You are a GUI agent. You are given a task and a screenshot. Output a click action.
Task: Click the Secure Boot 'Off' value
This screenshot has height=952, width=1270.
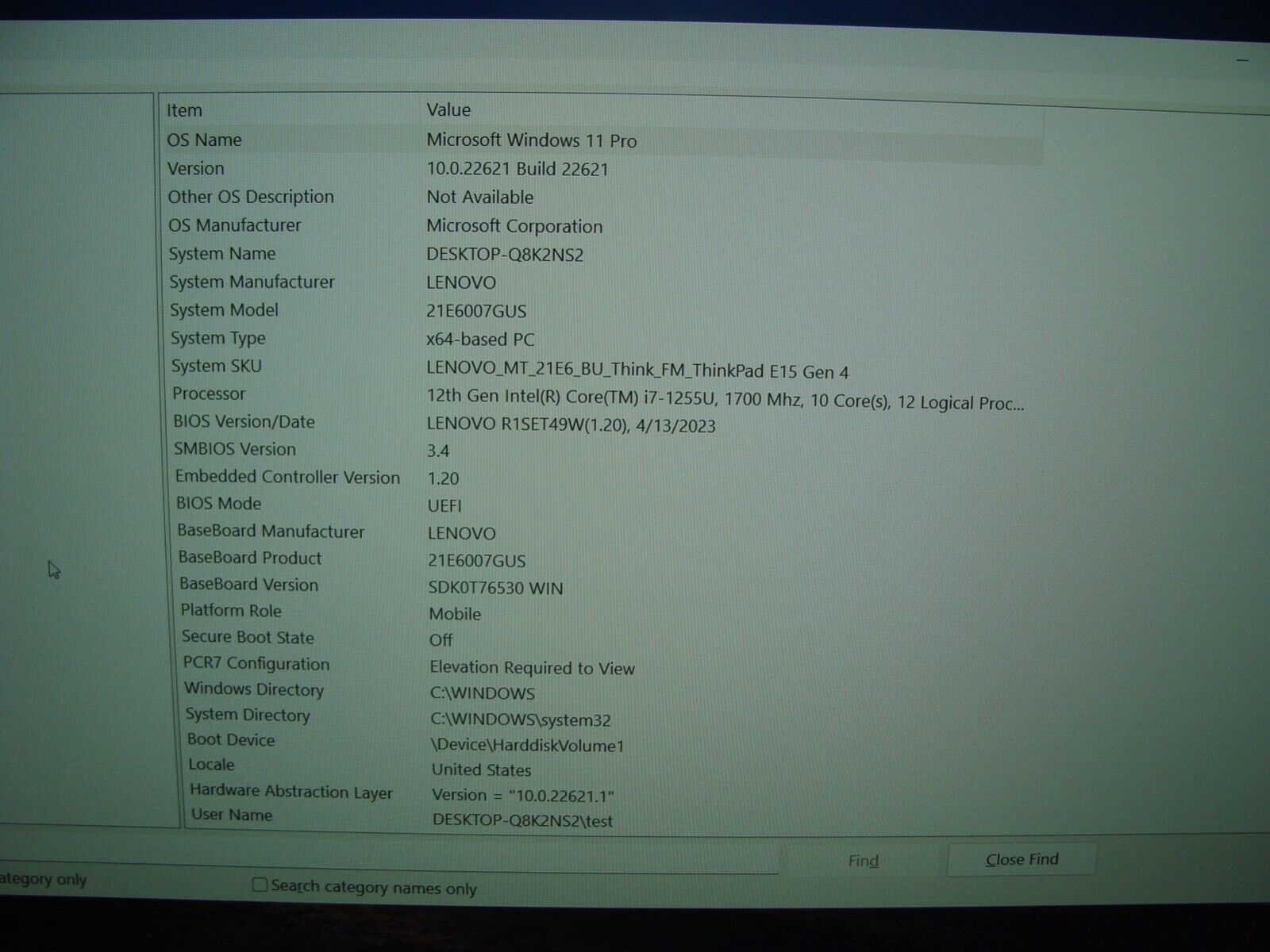pyautogui.click(x=441, y=640)
